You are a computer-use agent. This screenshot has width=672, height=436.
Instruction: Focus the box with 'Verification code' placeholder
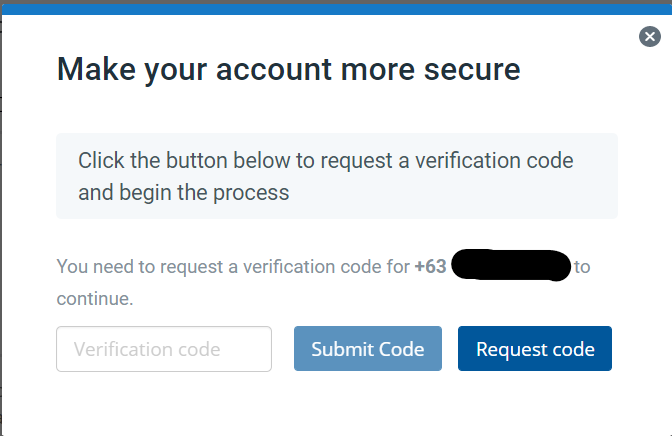(x=164, y=349)
